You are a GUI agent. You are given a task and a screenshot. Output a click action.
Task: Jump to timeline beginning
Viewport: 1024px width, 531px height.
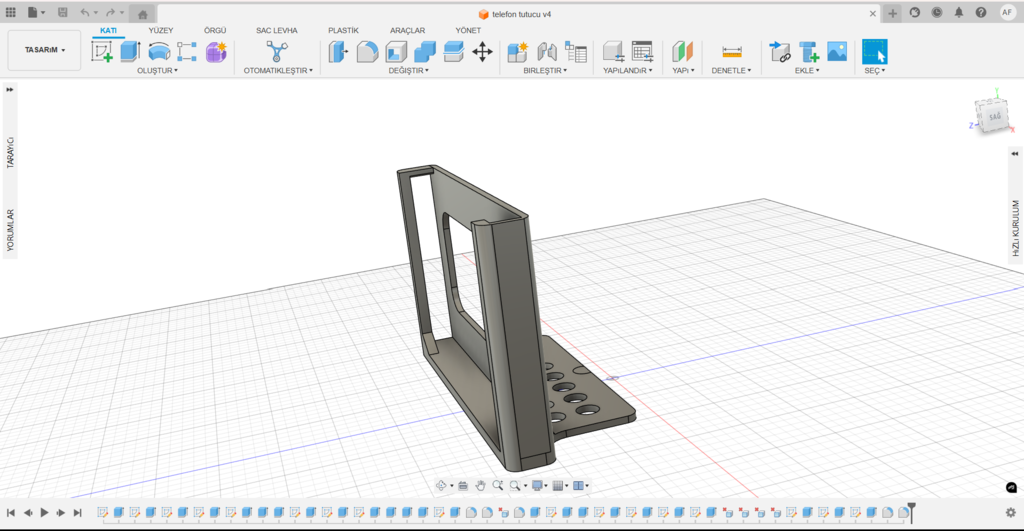10,513
